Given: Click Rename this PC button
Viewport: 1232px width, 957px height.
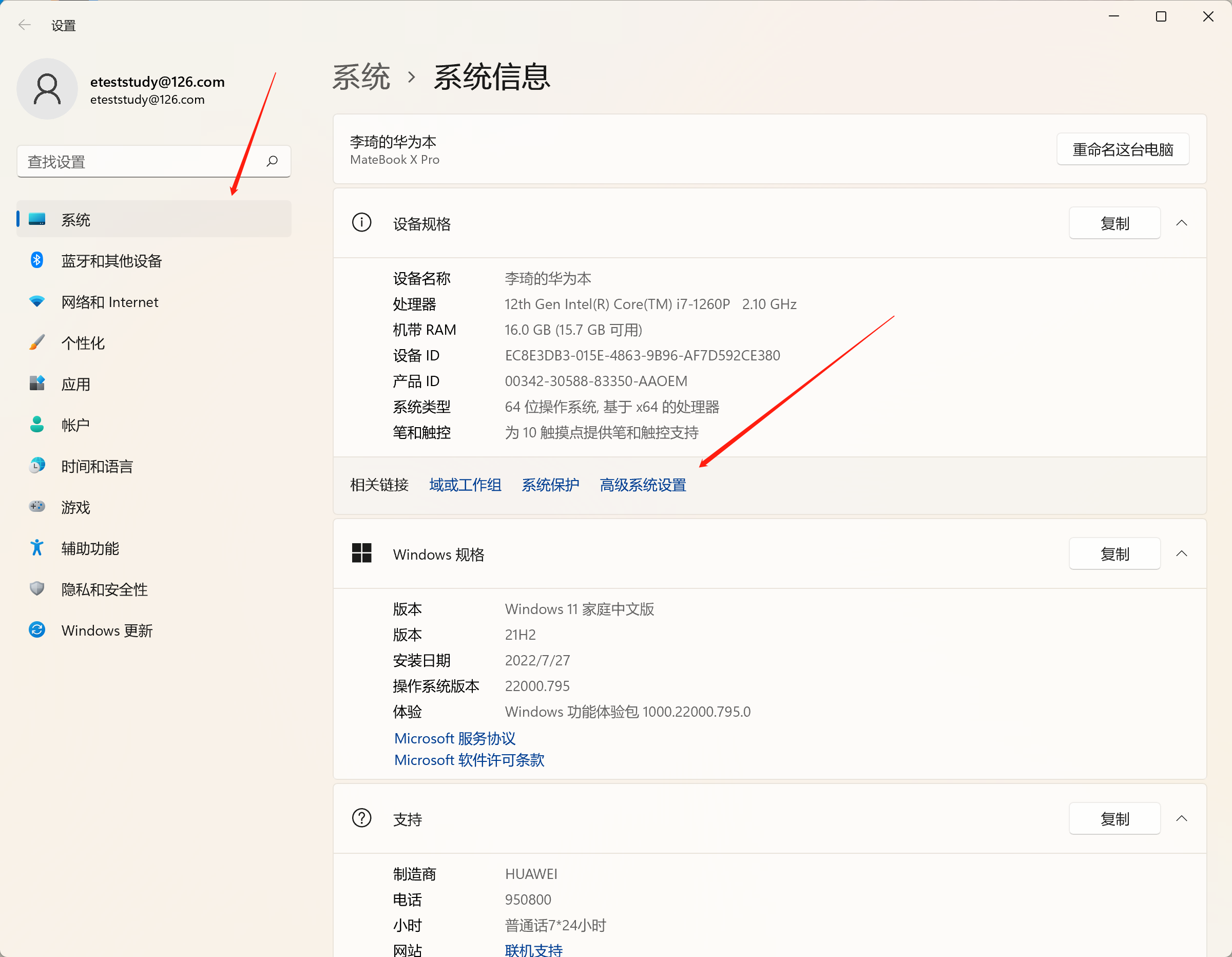Looking at the screenshot, I should pos(1122,149).
